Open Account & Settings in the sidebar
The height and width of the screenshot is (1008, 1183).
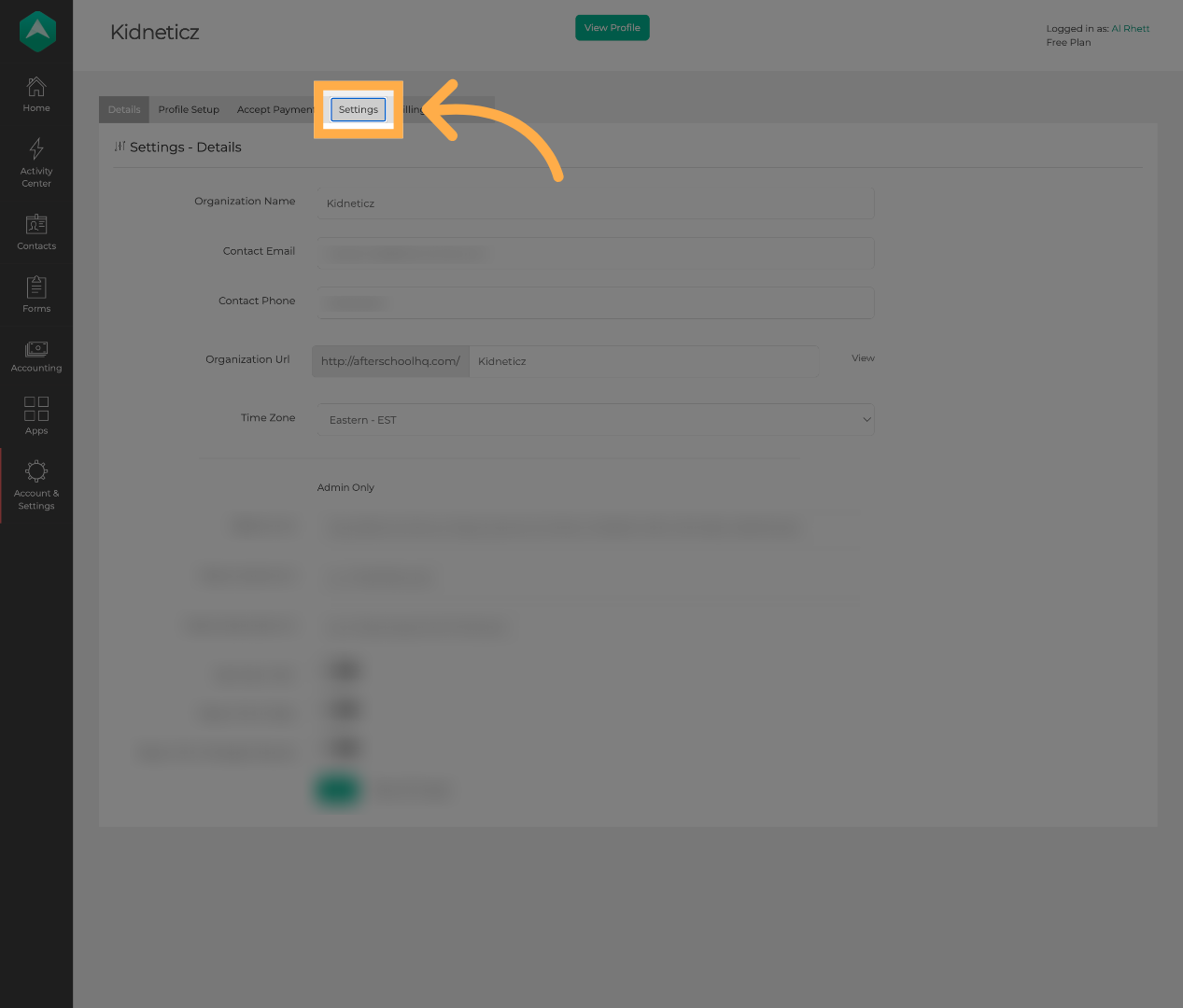pyautogui.click(x=35, y=483)
